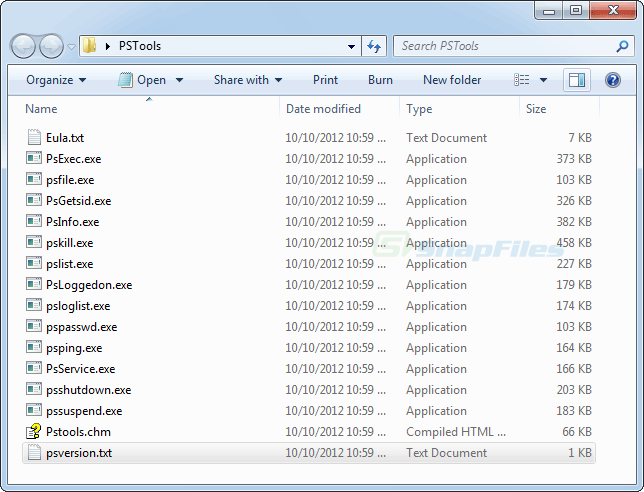Click the PsService.exe file name
Viewport: 644px width, 492px height.
[80, 369]
